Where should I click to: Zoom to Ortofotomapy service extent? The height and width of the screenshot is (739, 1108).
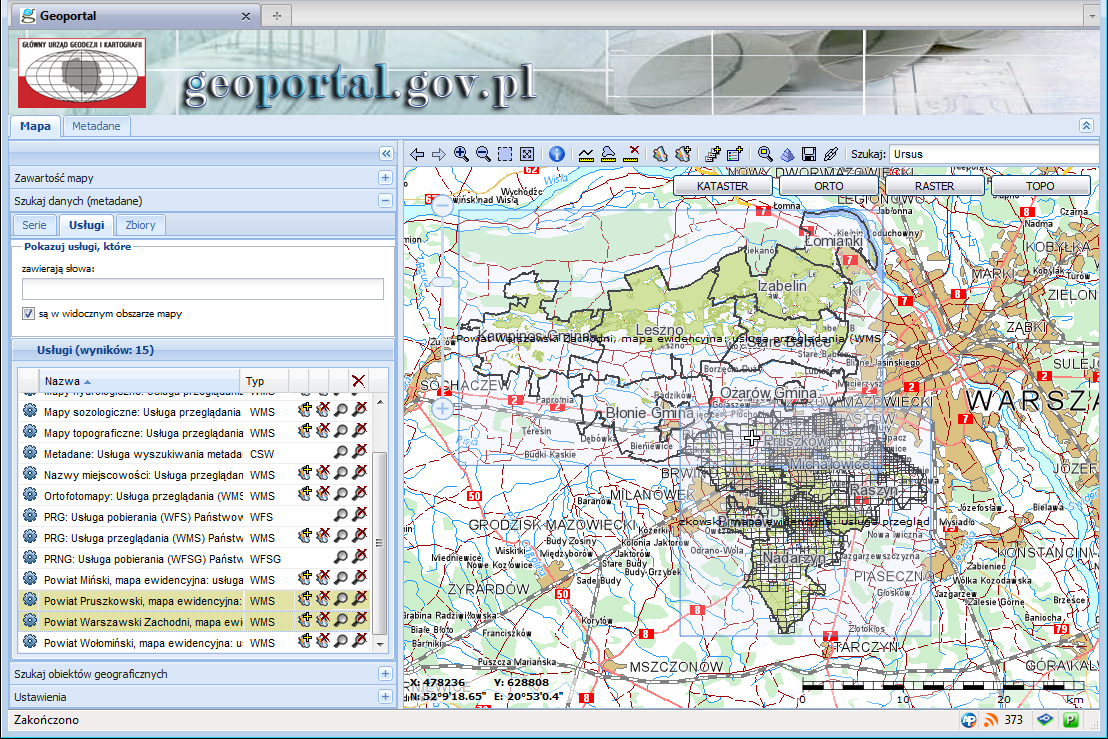[x=341, y=495]
